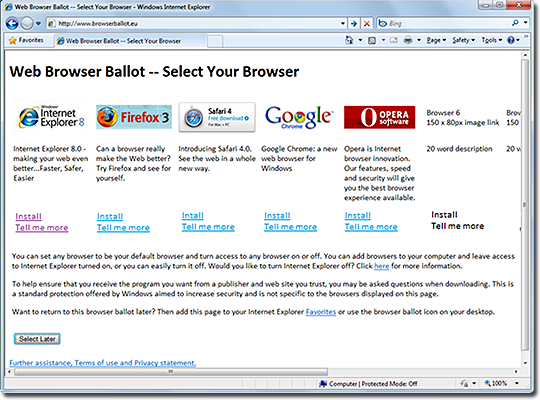Image resolution: width=540 pixels, height=400 pixels.
Task: Click Tell me more under Opera
Action: (x=371, y=227)
